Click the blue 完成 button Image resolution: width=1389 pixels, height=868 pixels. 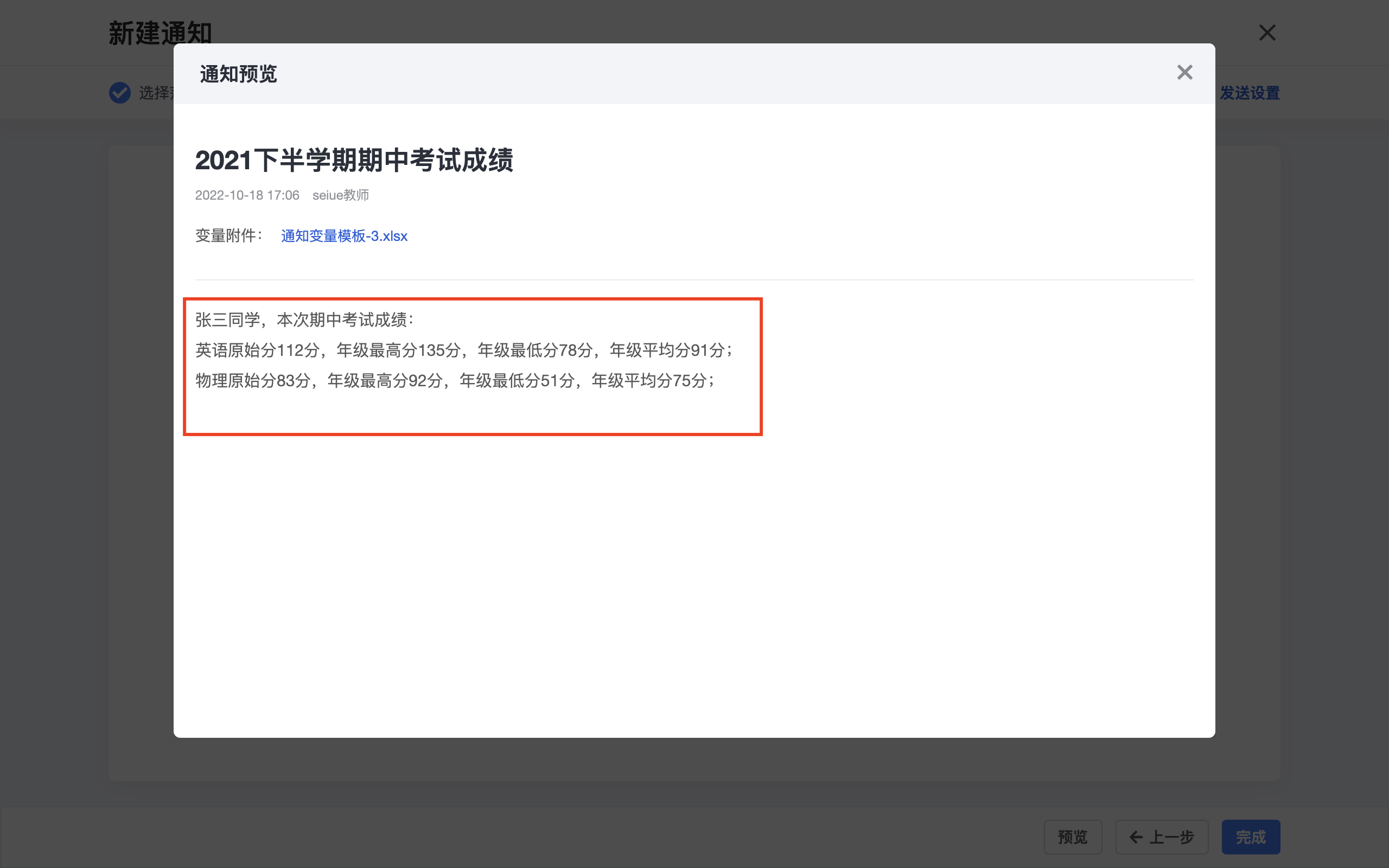coord(1251,837)
